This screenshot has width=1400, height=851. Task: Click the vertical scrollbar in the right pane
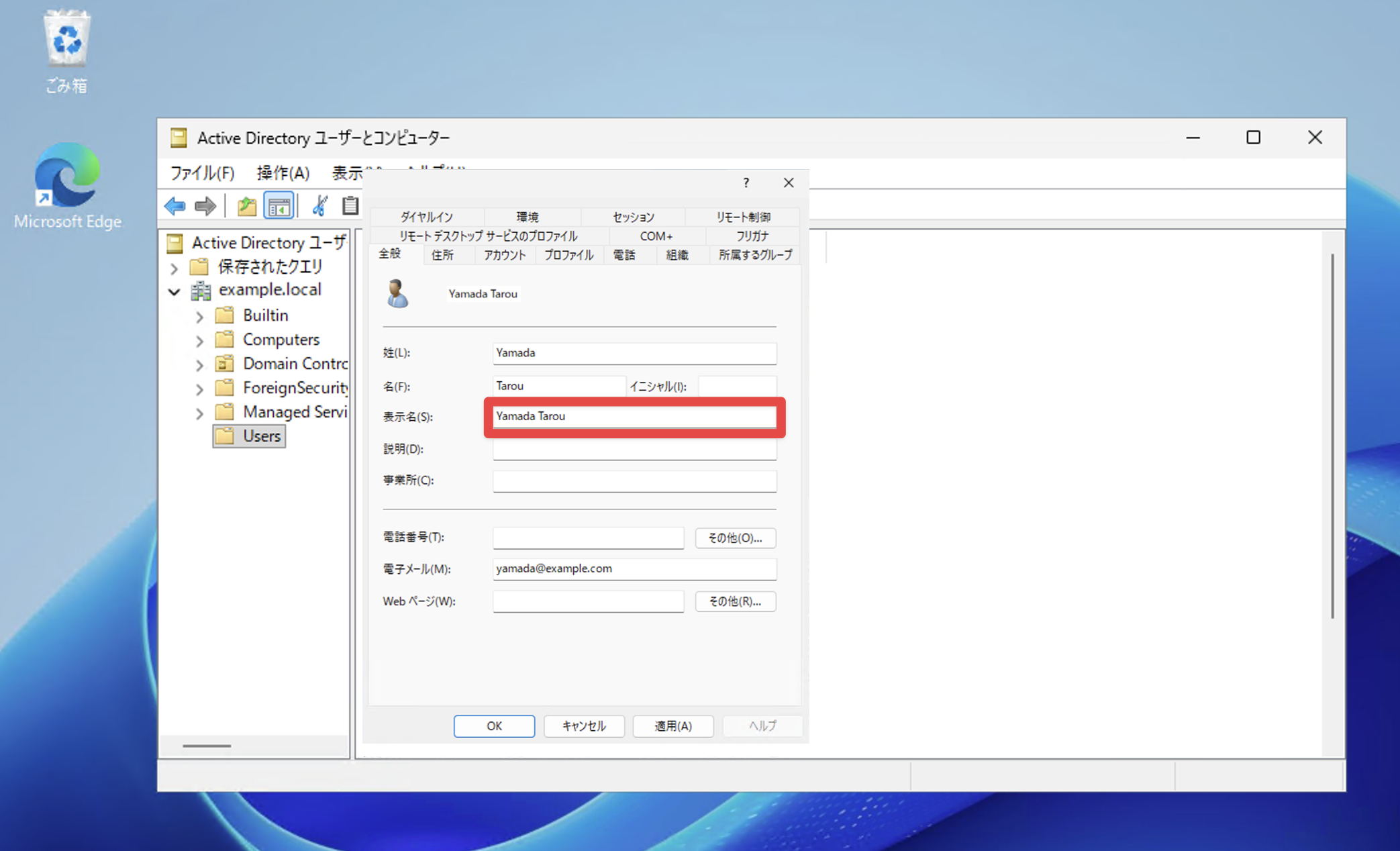(1332, 436)
